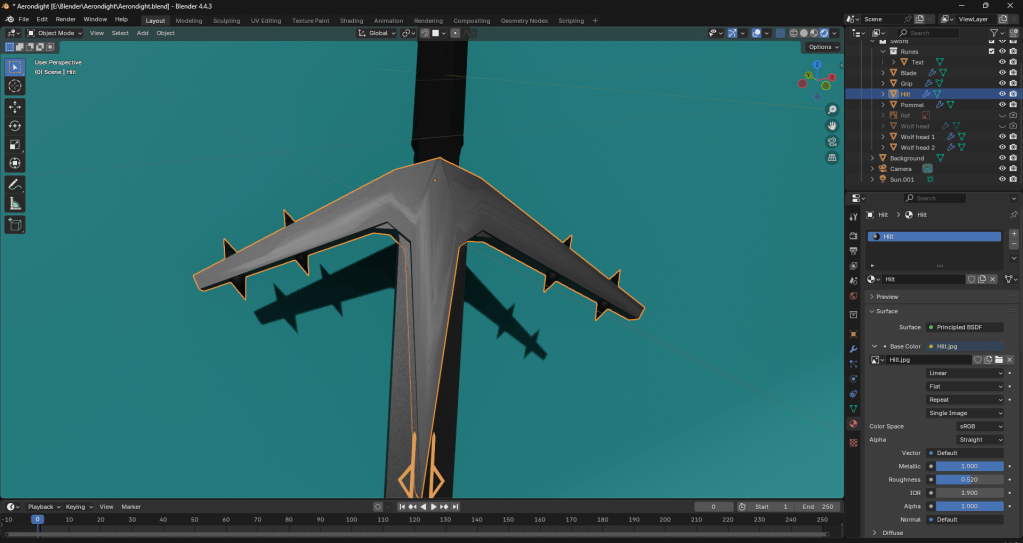Switch to the Shading workspace tab
The width and height of the screenshot is (1023, 543).
coord(351,20)
